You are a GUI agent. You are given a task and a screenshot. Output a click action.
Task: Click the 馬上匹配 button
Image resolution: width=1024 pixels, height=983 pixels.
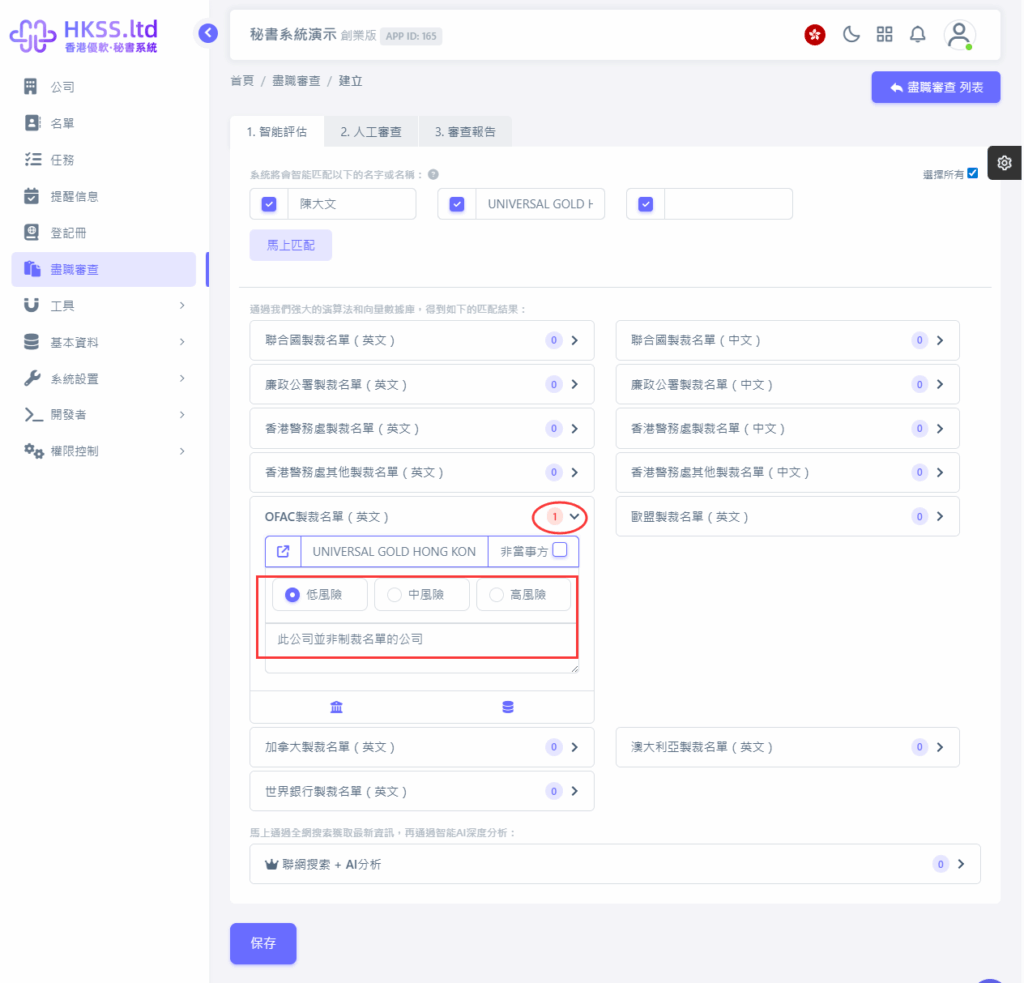[290, 245]
